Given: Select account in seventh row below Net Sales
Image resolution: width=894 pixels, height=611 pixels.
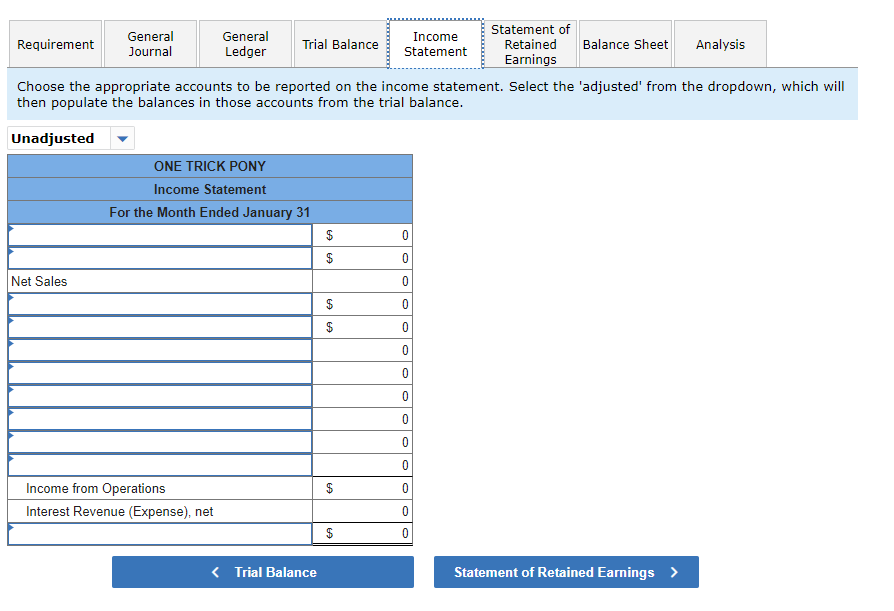Looking at the screenshot, I should click(160, 442).
